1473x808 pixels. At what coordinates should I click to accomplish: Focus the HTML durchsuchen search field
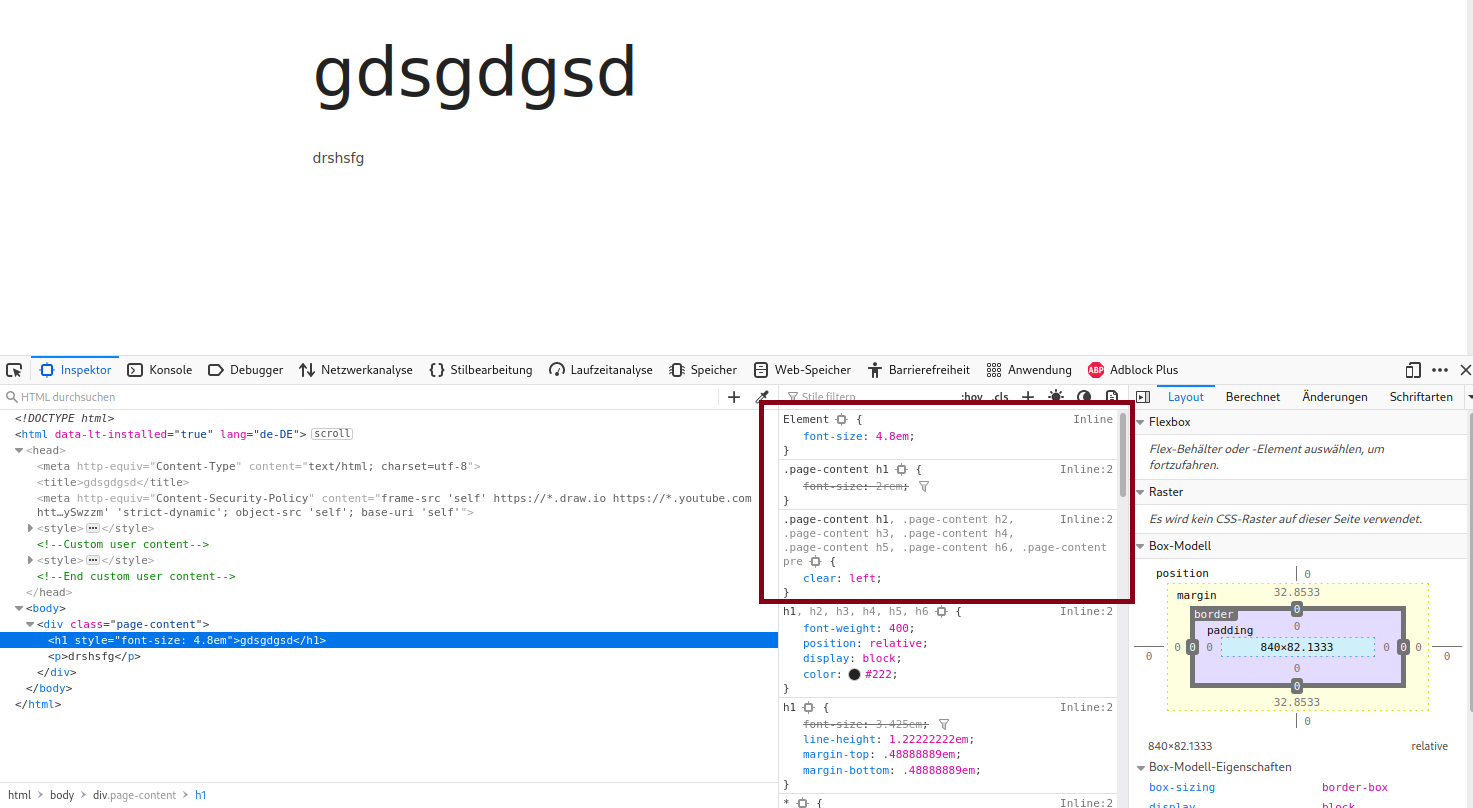tap(360, 397)
